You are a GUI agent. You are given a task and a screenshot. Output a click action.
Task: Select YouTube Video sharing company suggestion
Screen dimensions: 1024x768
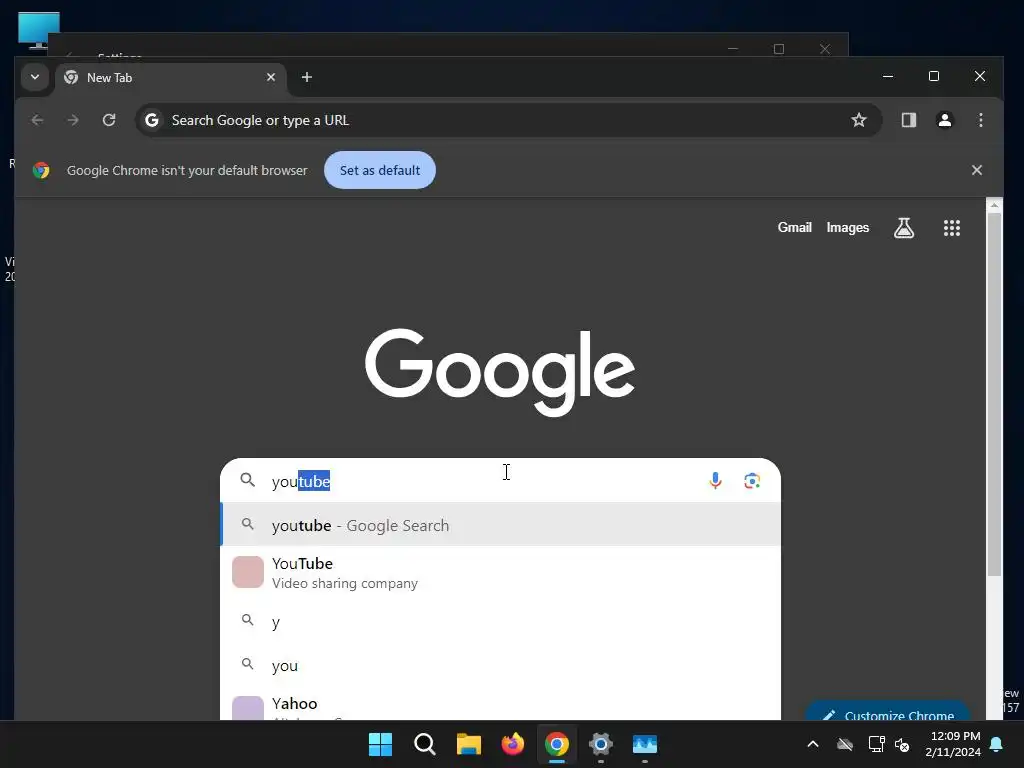pos(501,572)
